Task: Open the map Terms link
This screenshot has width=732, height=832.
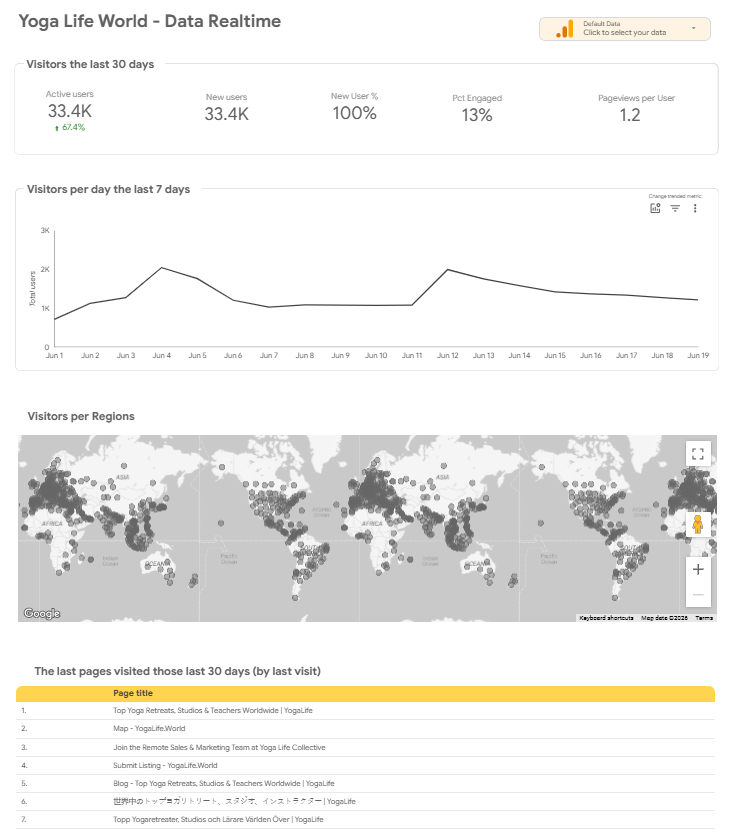Action: pos(704,618)
